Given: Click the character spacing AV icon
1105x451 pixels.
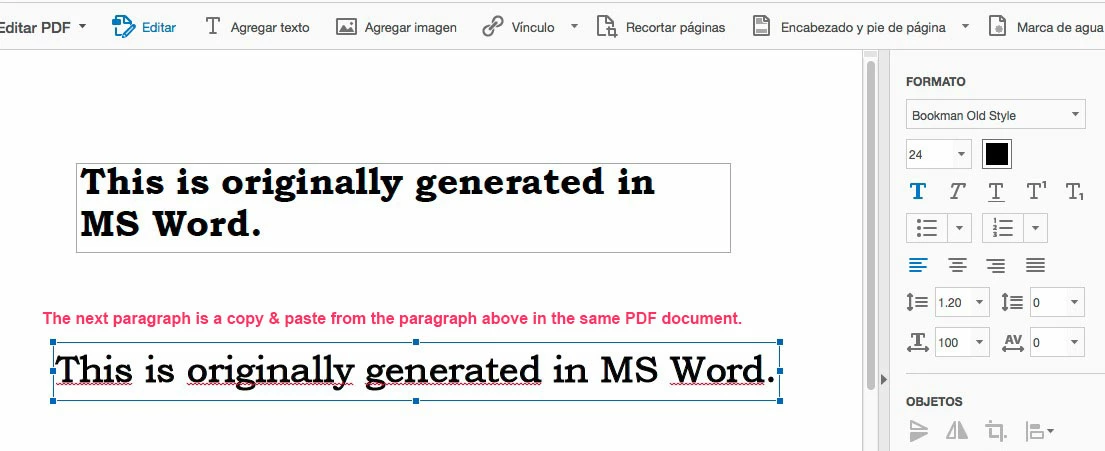Looking at the screenshot, I should click(x=1013, y=342).
